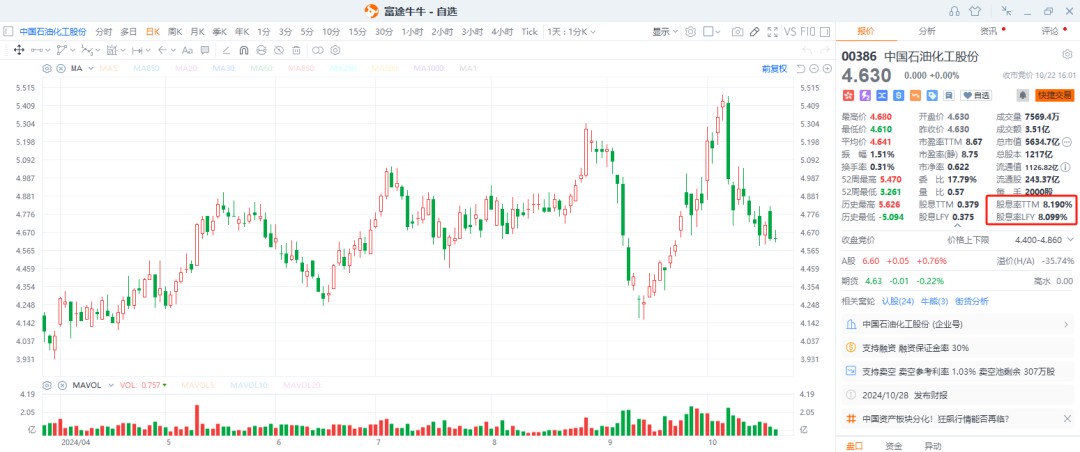
Task: Open the 分析 analysis tab
Action: point(927,31)
